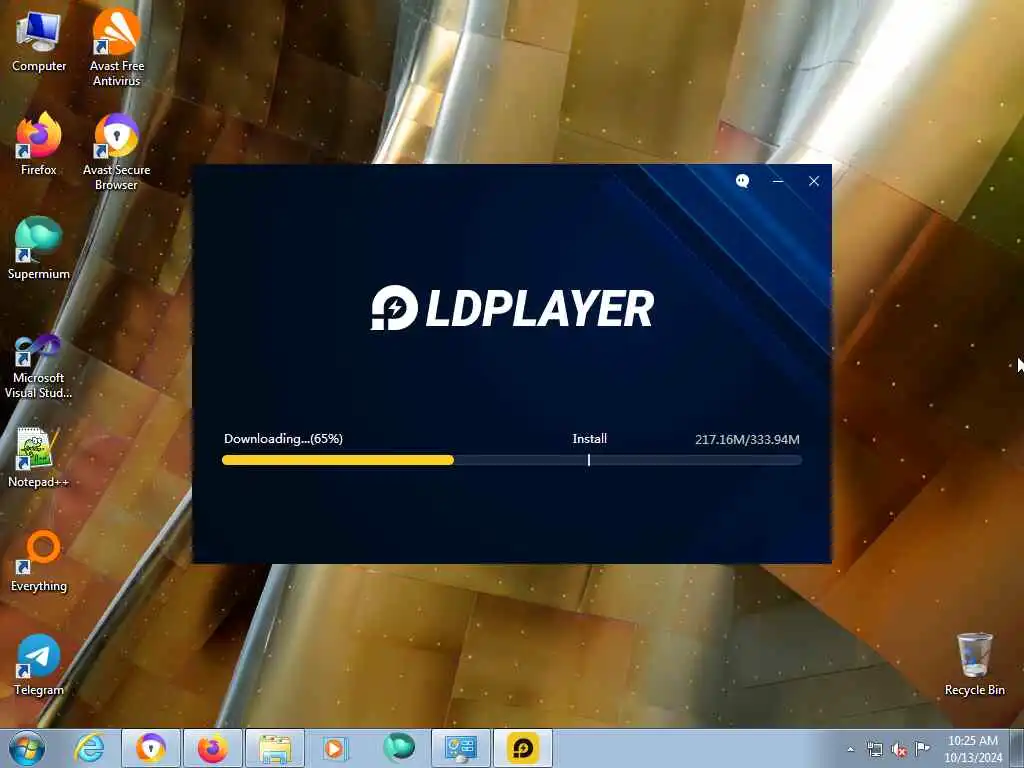Open Firefox from the taskbar
Image resolution: width=1024 pixels, height=768 pixels.
(212, 748)
